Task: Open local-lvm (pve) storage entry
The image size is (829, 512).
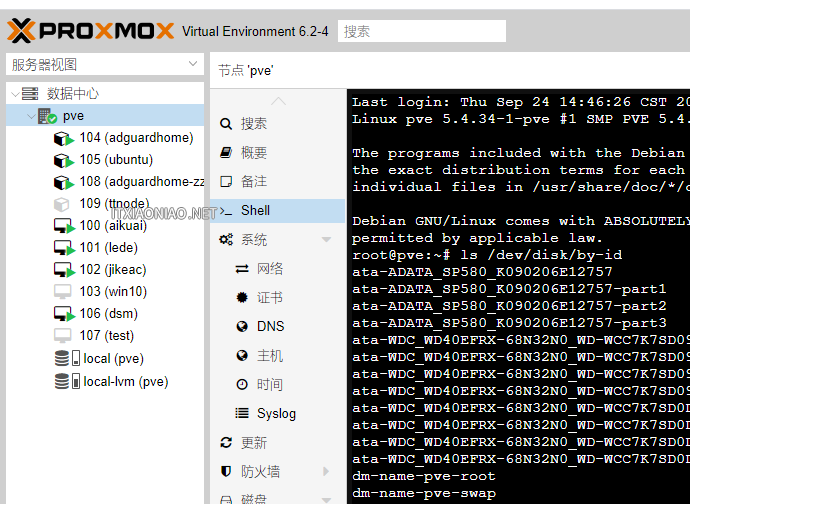Action: 126,382
